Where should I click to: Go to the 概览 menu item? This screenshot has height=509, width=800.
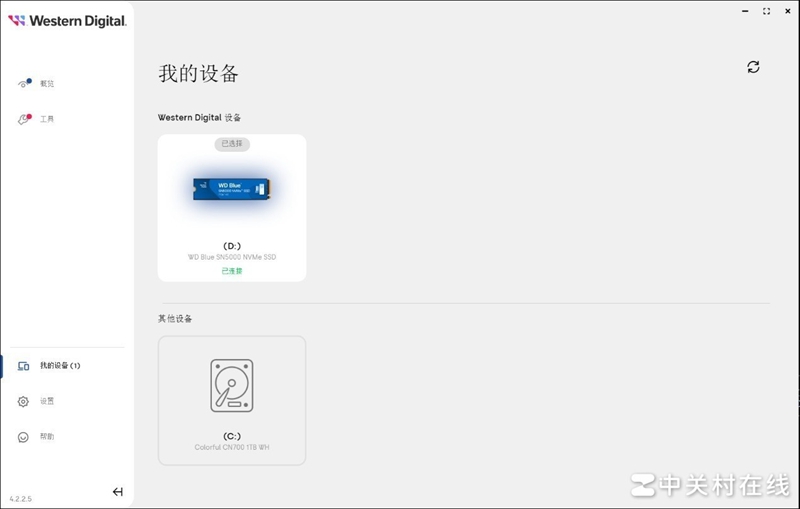click(x=47, y=83)
